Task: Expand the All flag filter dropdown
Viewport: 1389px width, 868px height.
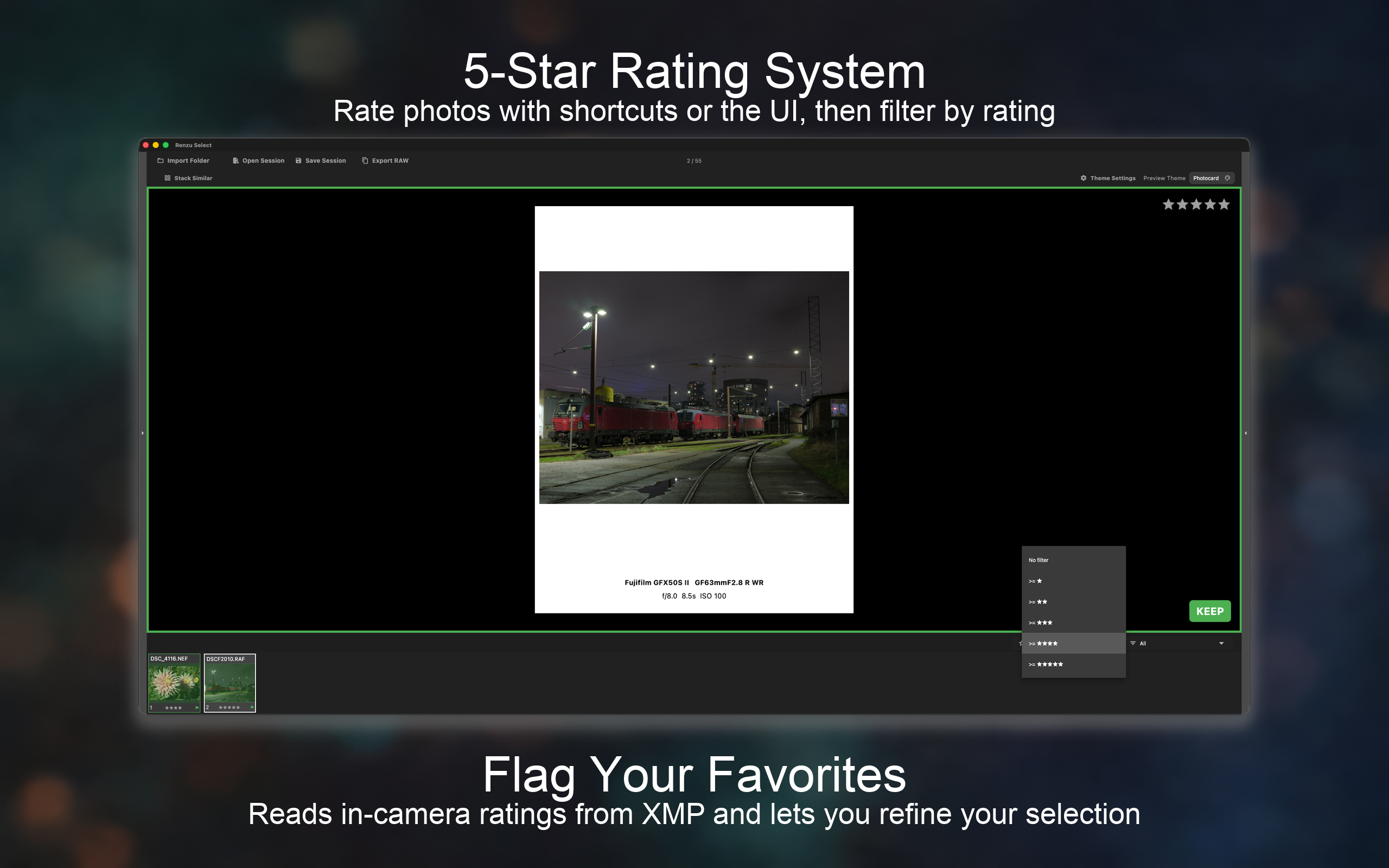Action: pos(1178,643)
